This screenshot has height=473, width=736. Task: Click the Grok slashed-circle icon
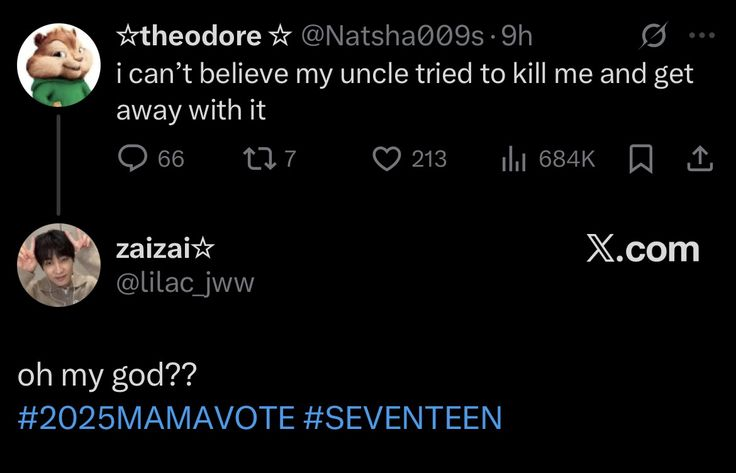pyautogui.click(x=652, y=36)
